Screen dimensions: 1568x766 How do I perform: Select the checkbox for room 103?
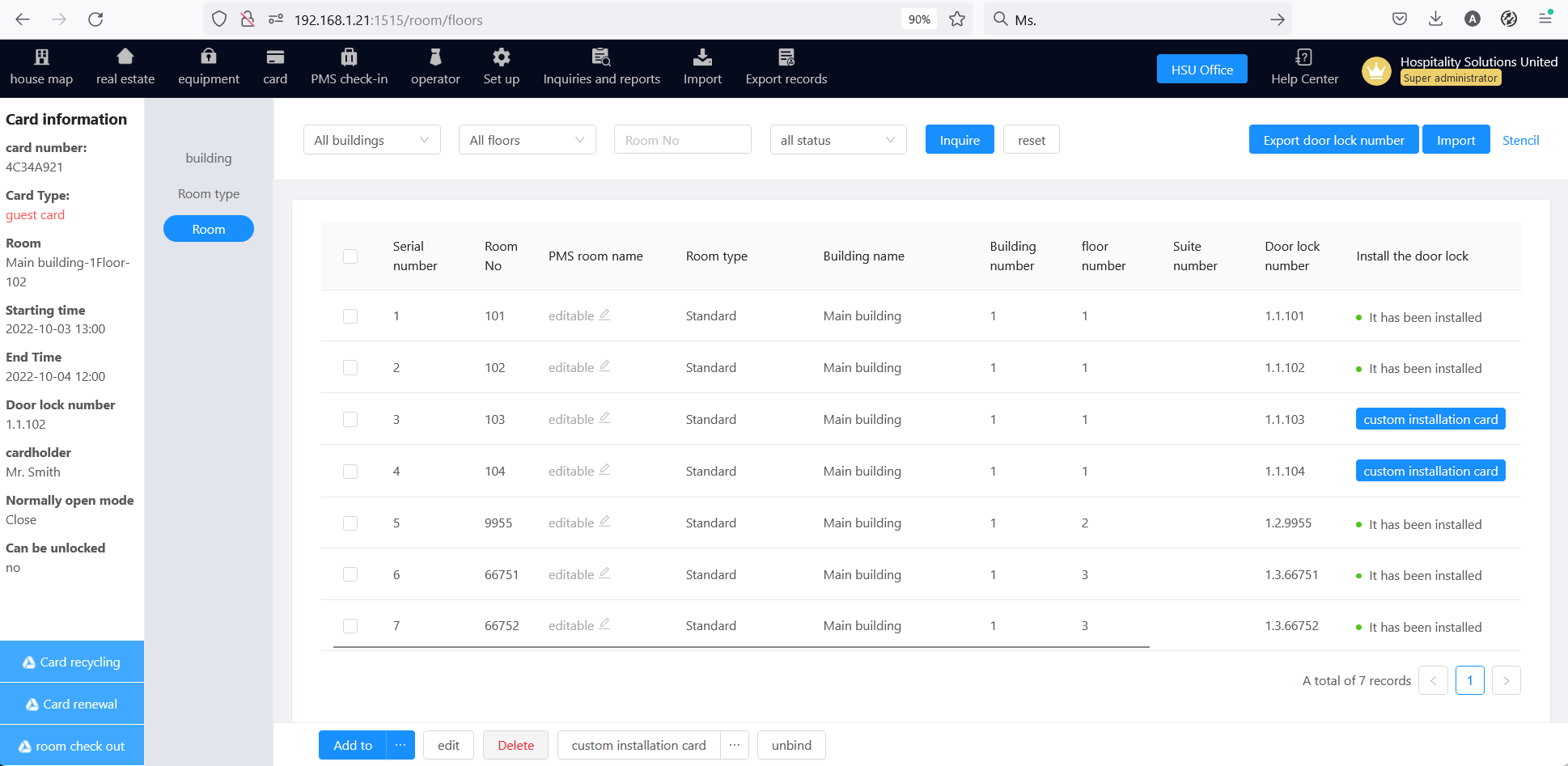pos(350,419)
